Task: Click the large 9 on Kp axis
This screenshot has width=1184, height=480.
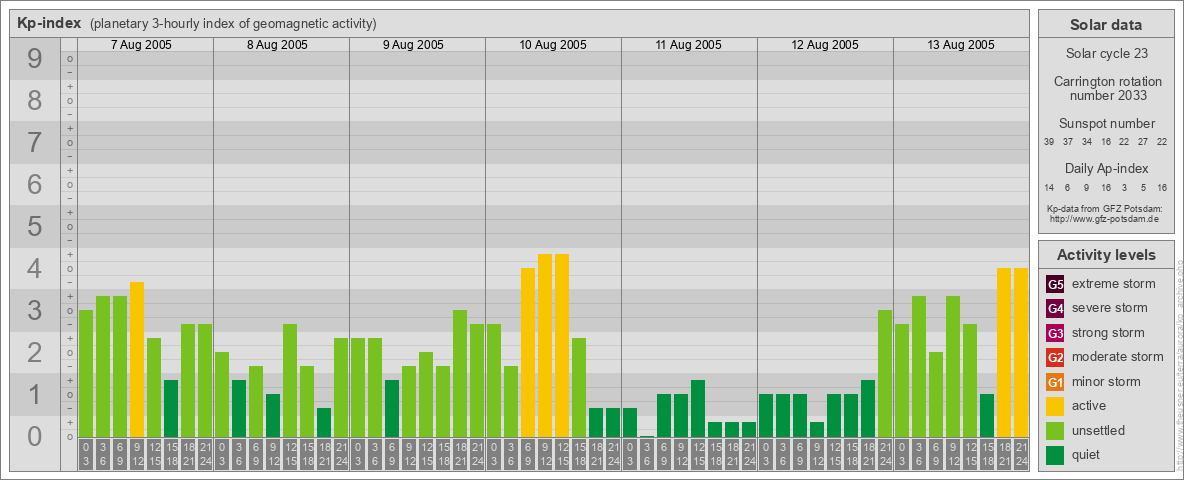Action: (34, 59)
